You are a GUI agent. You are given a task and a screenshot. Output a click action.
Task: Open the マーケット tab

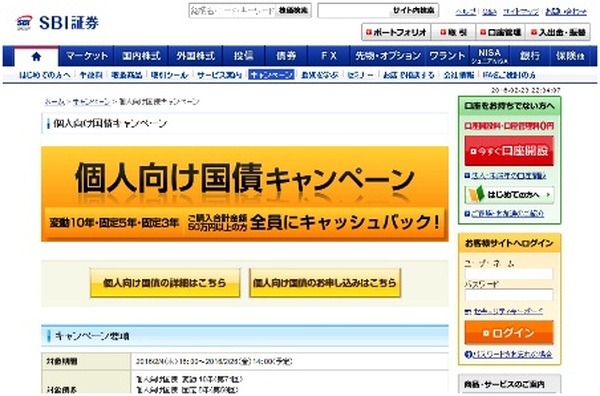[x=87, y=56]
